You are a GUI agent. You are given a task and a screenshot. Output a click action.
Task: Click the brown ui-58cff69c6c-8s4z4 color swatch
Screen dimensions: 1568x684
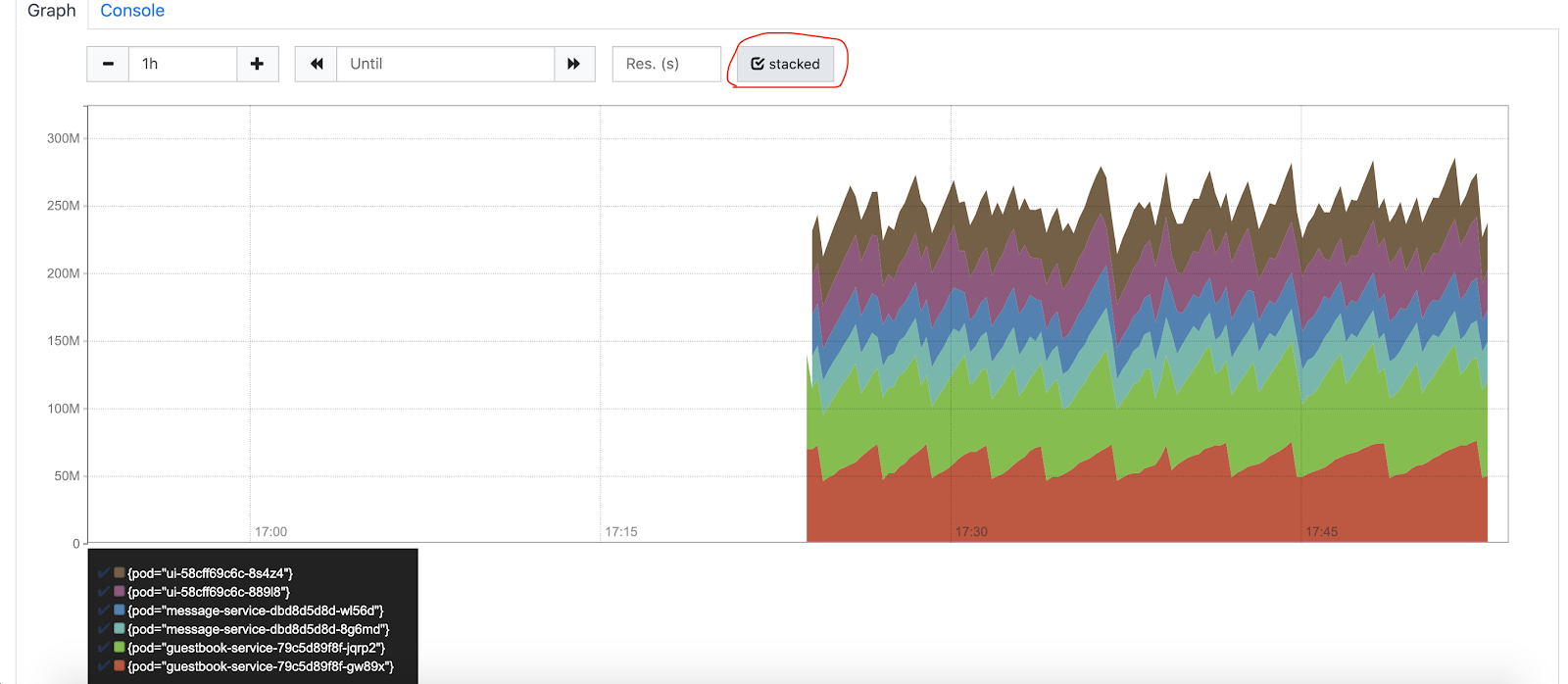(x=120, y=572)
